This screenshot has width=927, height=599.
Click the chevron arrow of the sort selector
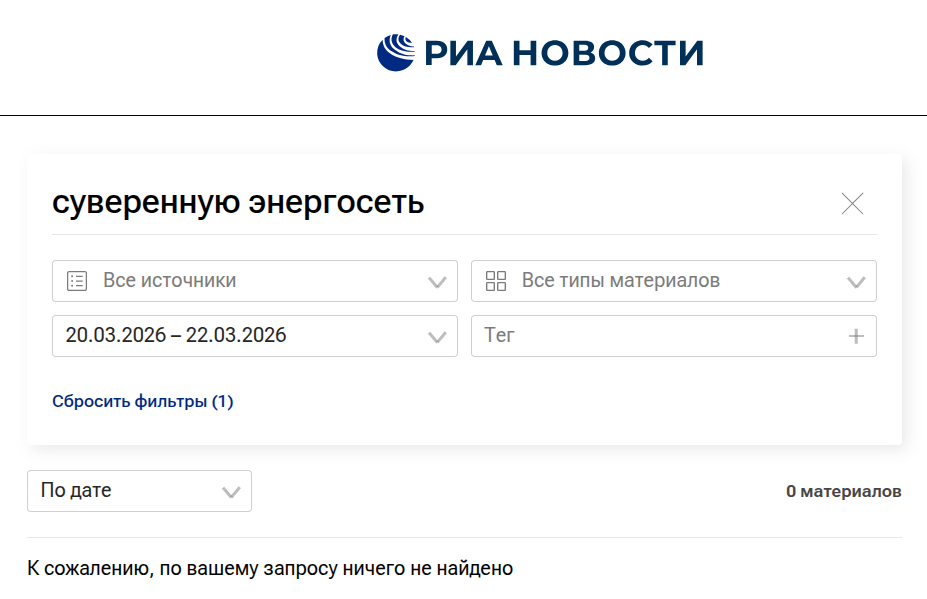[231, 492]
